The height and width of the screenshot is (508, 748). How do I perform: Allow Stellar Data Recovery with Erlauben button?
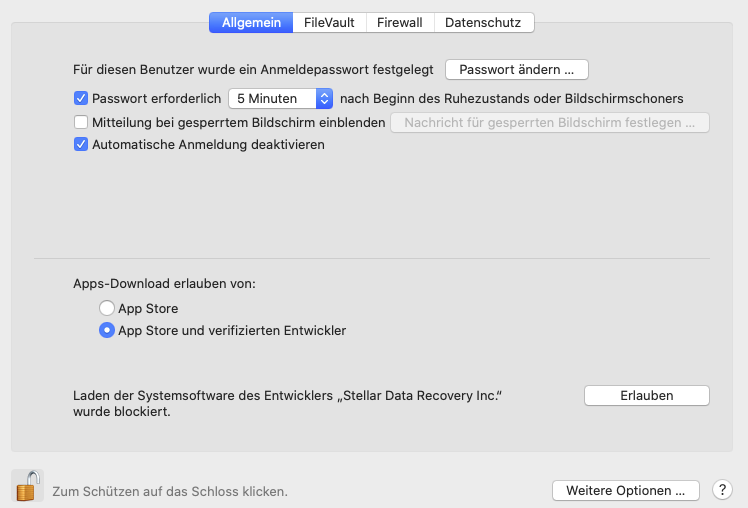point(647,395)
